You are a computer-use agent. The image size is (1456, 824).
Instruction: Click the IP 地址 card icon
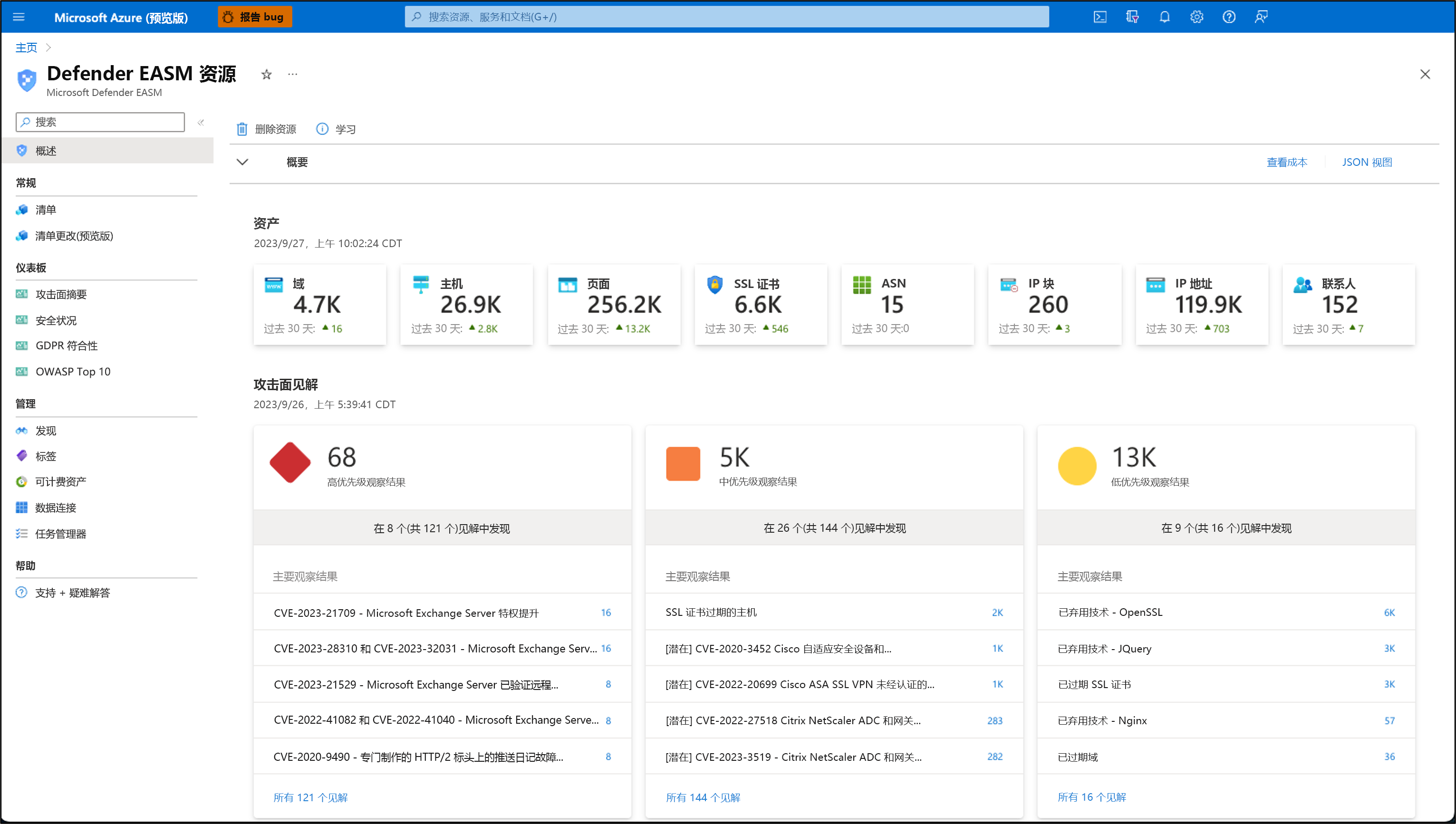1156,285
